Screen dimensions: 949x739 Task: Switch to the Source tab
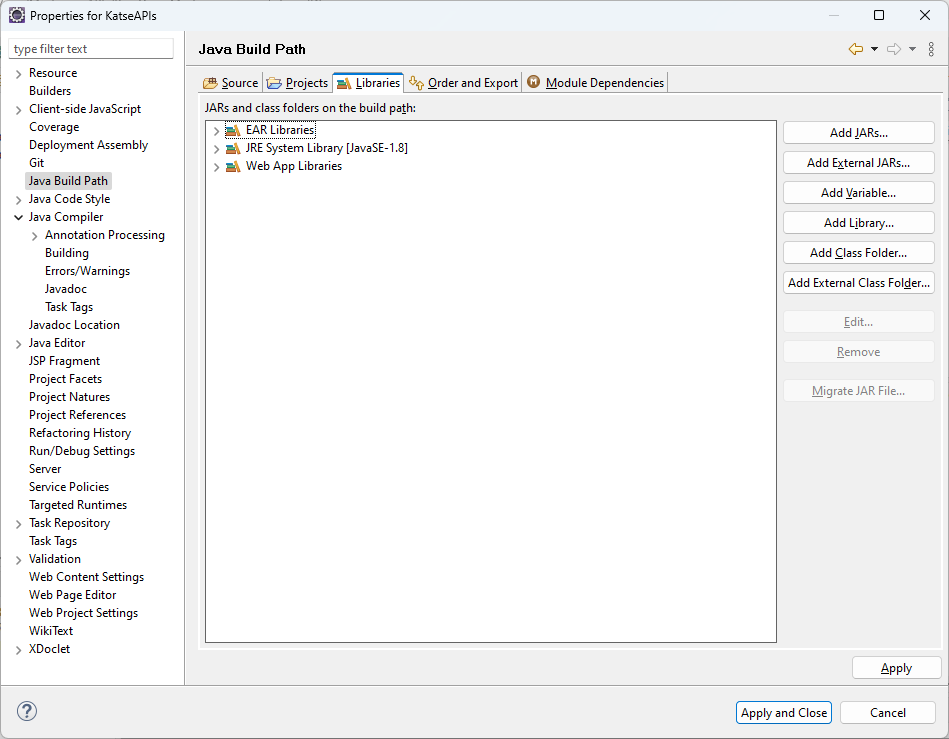click(231, 83)
